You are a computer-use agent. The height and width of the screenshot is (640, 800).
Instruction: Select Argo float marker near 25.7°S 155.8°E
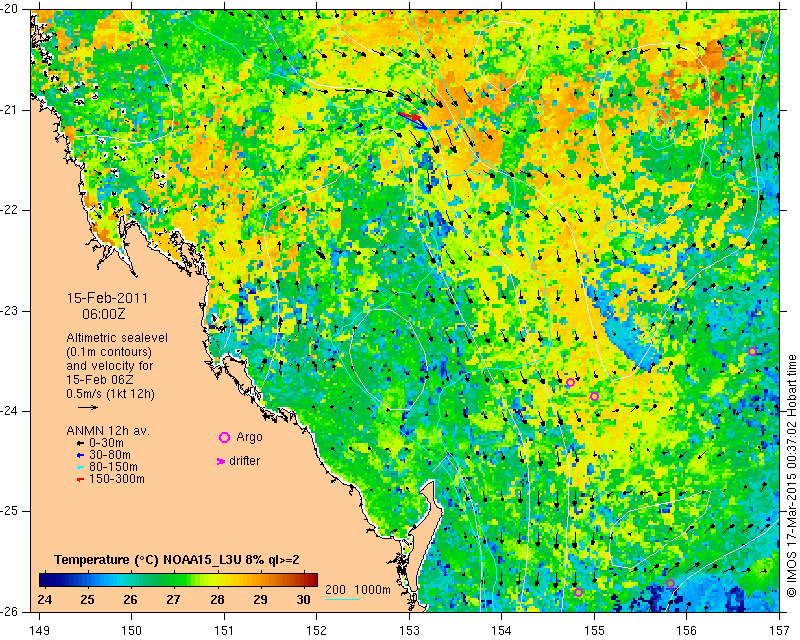click(670, 583)
